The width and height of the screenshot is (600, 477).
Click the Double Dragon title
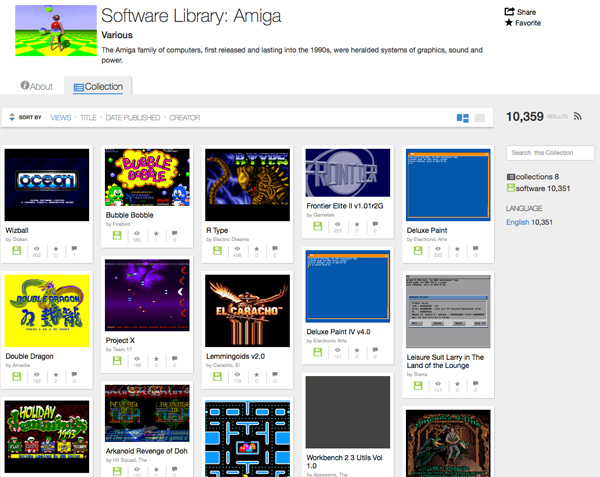[x=29, y=356]
